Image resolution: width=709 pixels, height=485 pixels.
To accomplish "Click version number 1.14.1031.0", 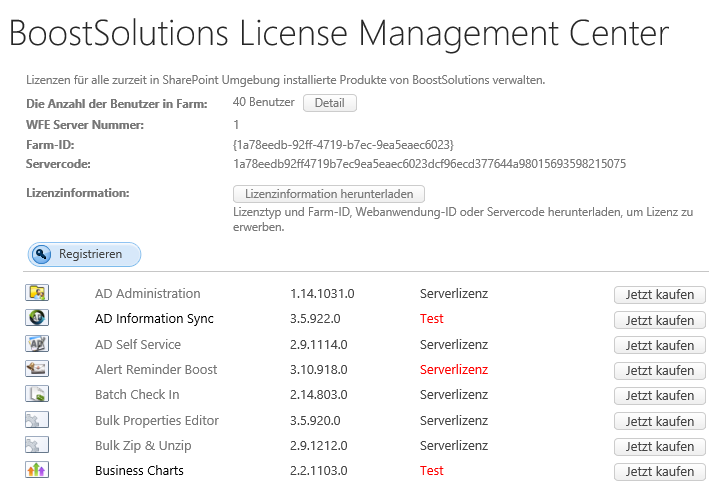I will [x=322, y=294].
